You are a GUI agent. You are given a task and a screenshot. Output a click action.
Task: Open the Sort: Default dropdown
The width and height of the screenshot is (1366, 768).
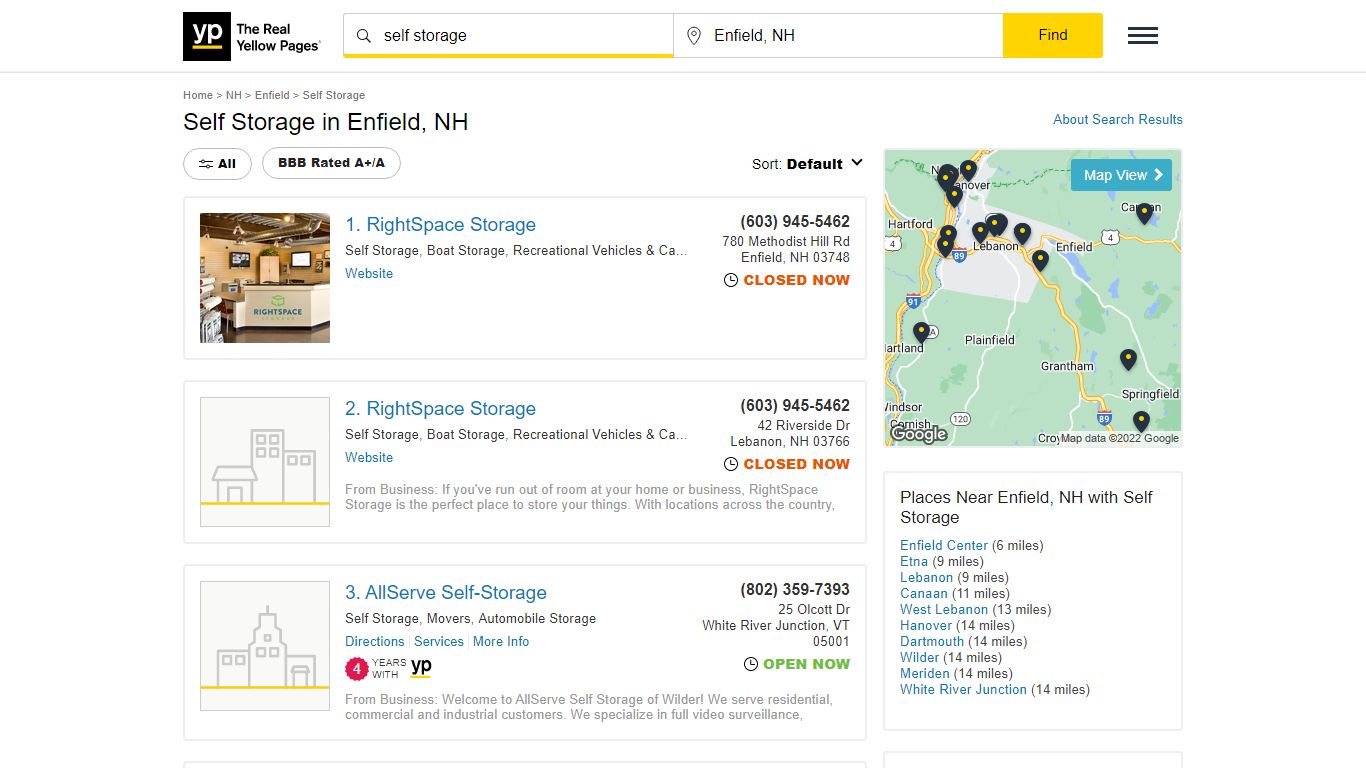[807, 164]
